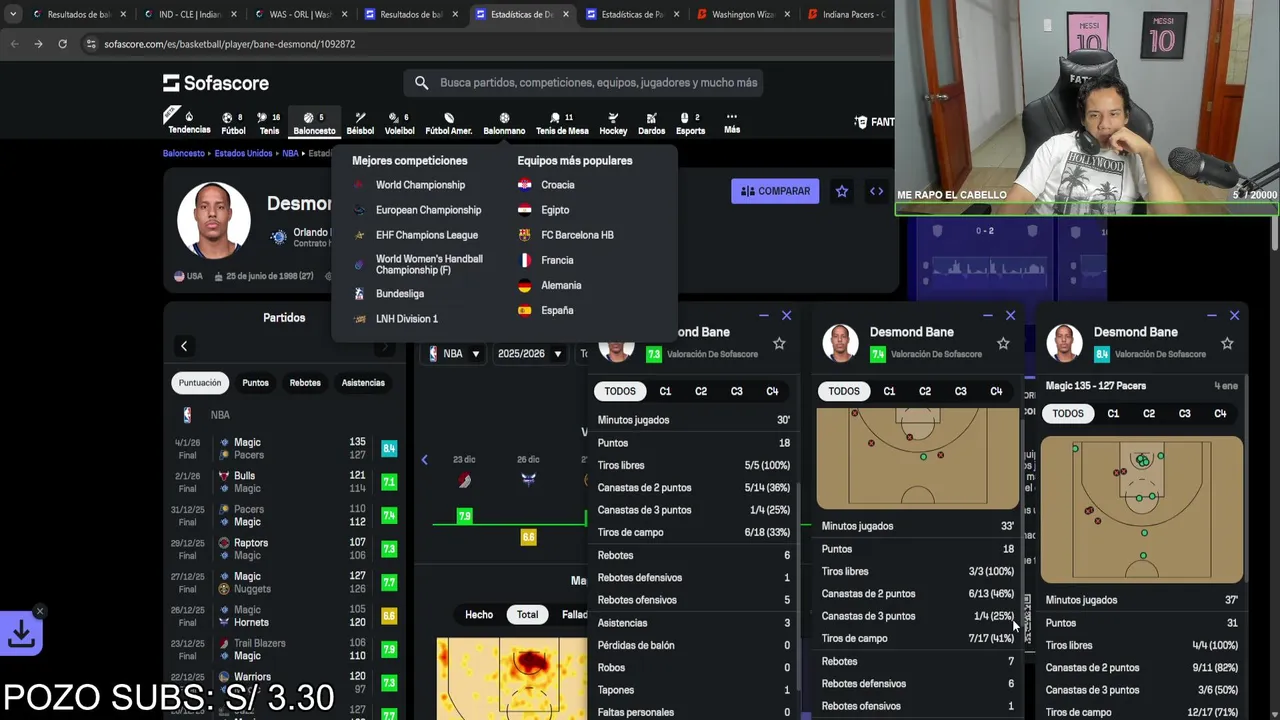Select C3 quarter in the 7.4-rated popup
Viewport: 1280px width, 720px height.
(960, 391)
